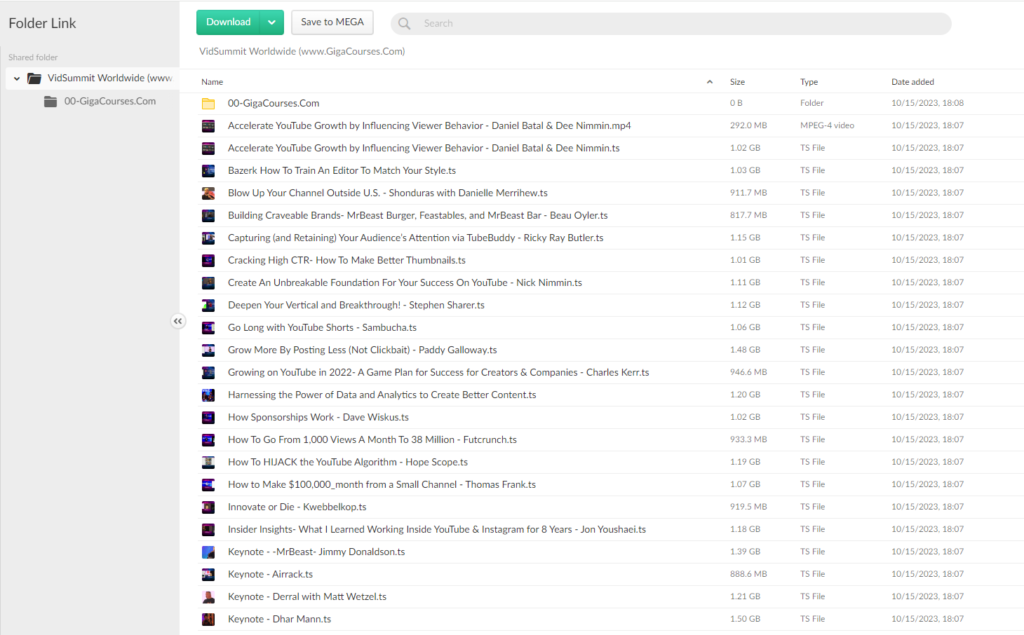The width and height of the screenshot is (1024, 635).
Task: Click the Size column header
Action: [738, 82]
